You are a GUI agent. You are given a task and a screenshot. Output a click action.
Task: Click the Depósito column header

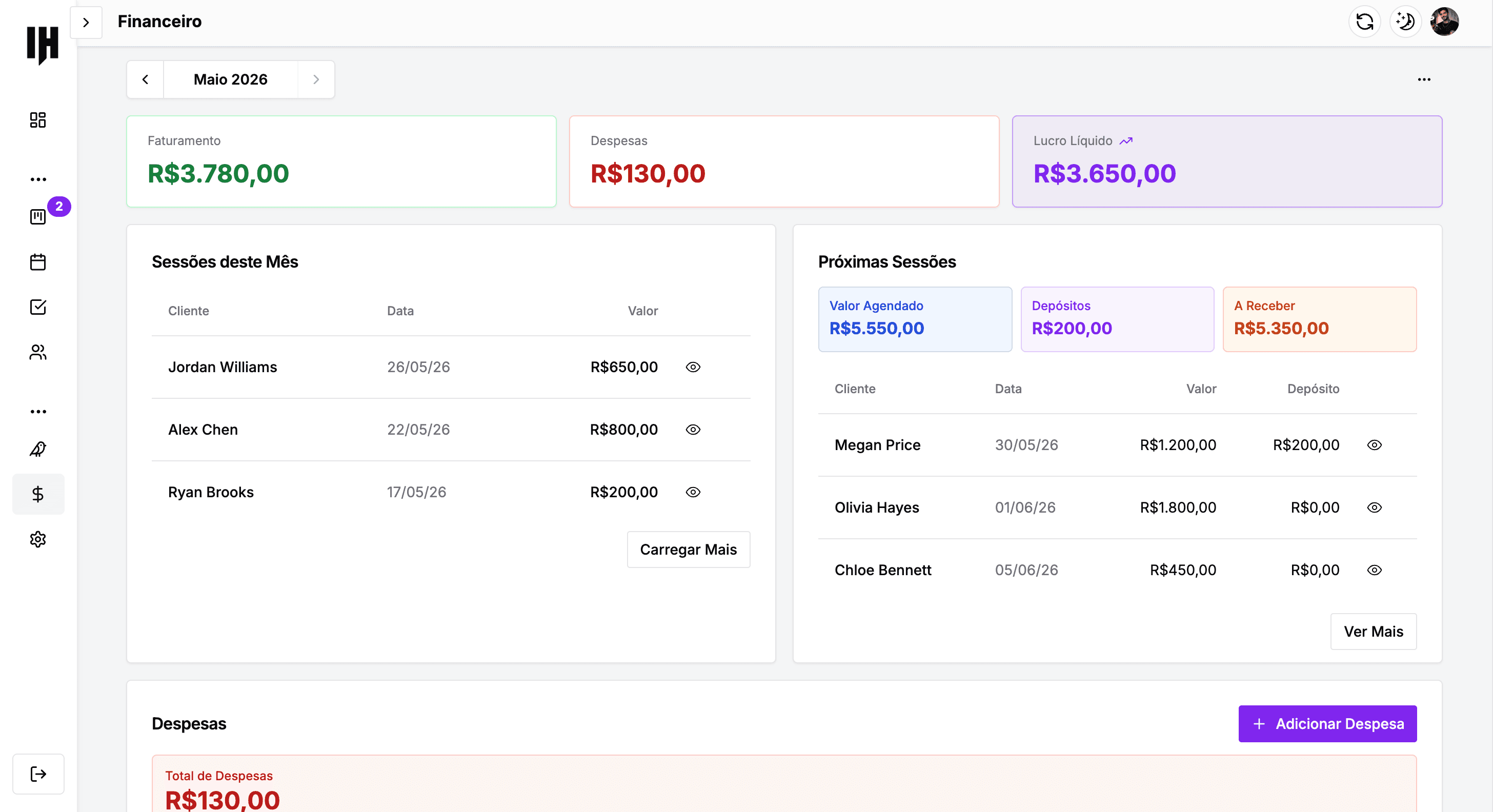coord(1314,389)
